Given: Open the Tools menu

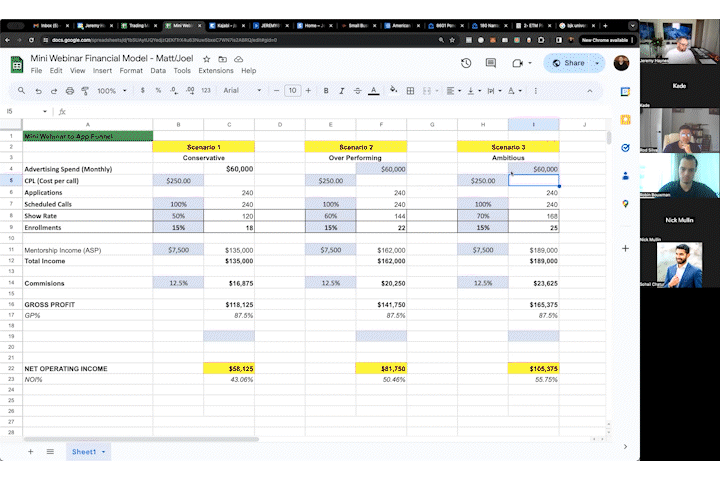Looking at the screenshot, I should [x=182, y=71].
